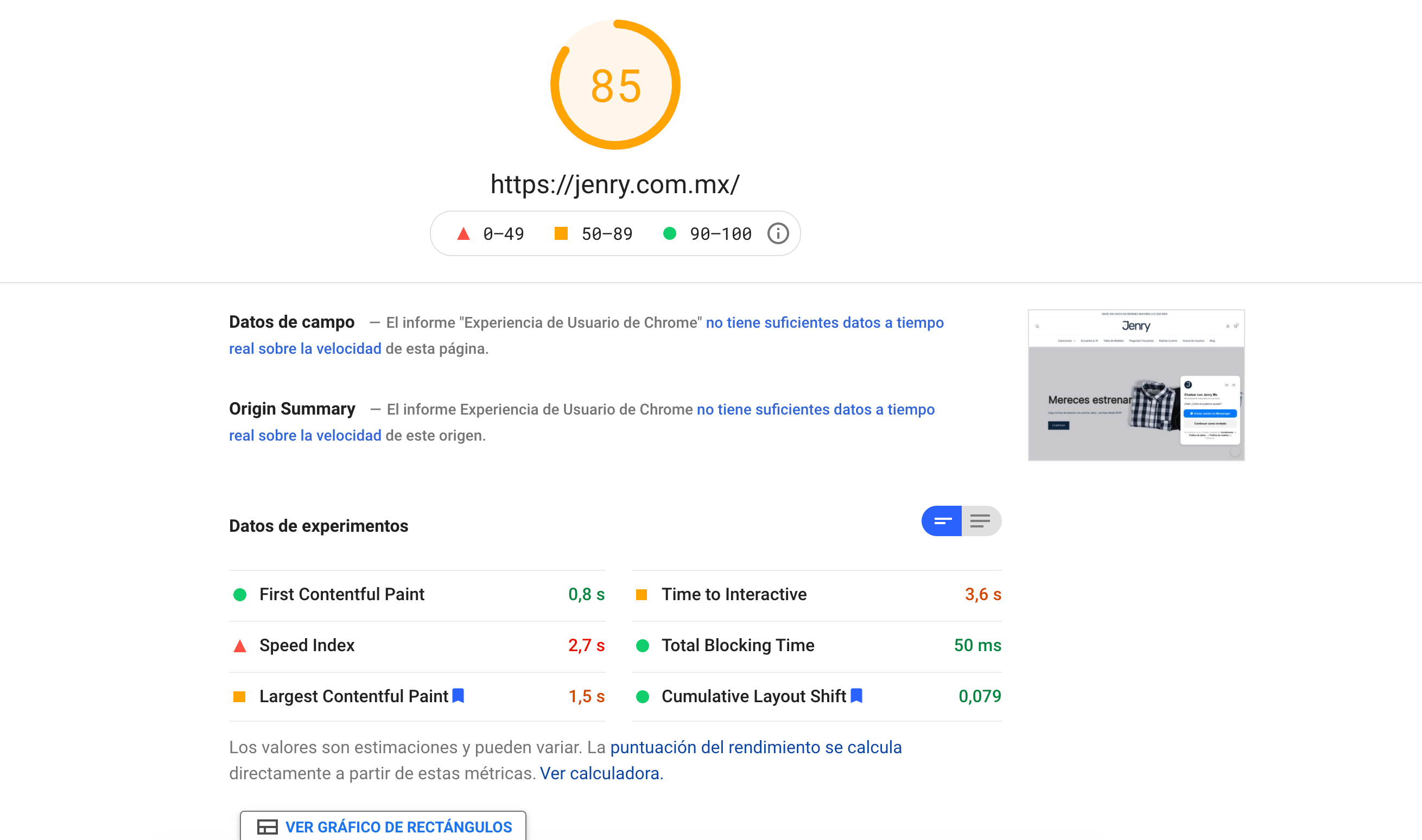1422x840 pixels.
Task: Click the https://jenry.com.mx/ URL text
Action: 615,184
